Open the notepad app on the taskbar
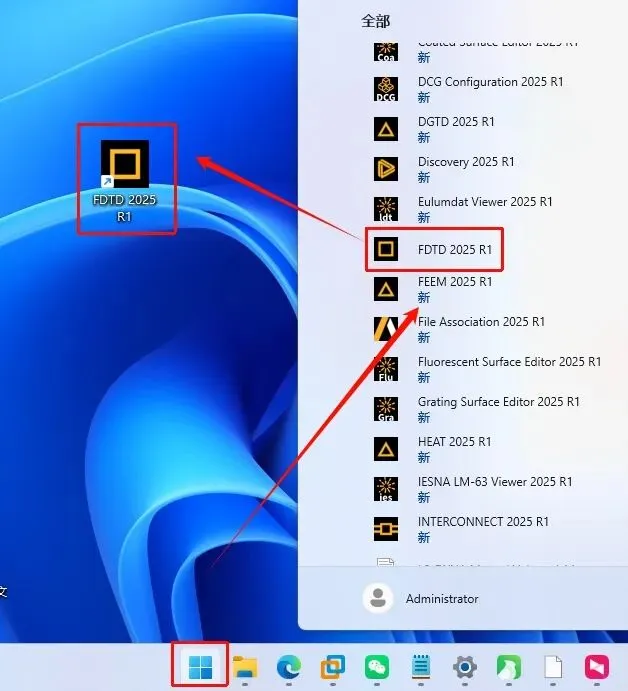Screen dimensions: 628x691 click(x=421, y=667)
